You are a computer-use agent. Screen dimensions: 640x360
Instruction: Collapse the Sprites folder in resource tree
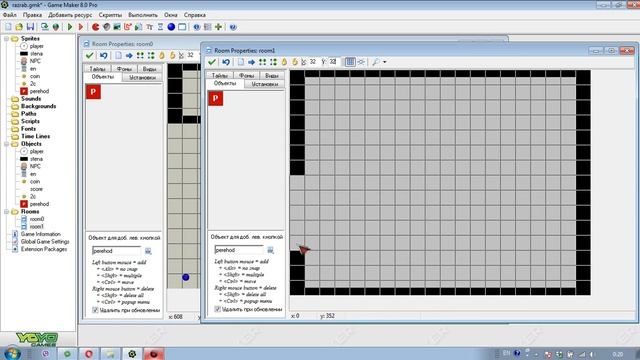[x=7, y=39]
